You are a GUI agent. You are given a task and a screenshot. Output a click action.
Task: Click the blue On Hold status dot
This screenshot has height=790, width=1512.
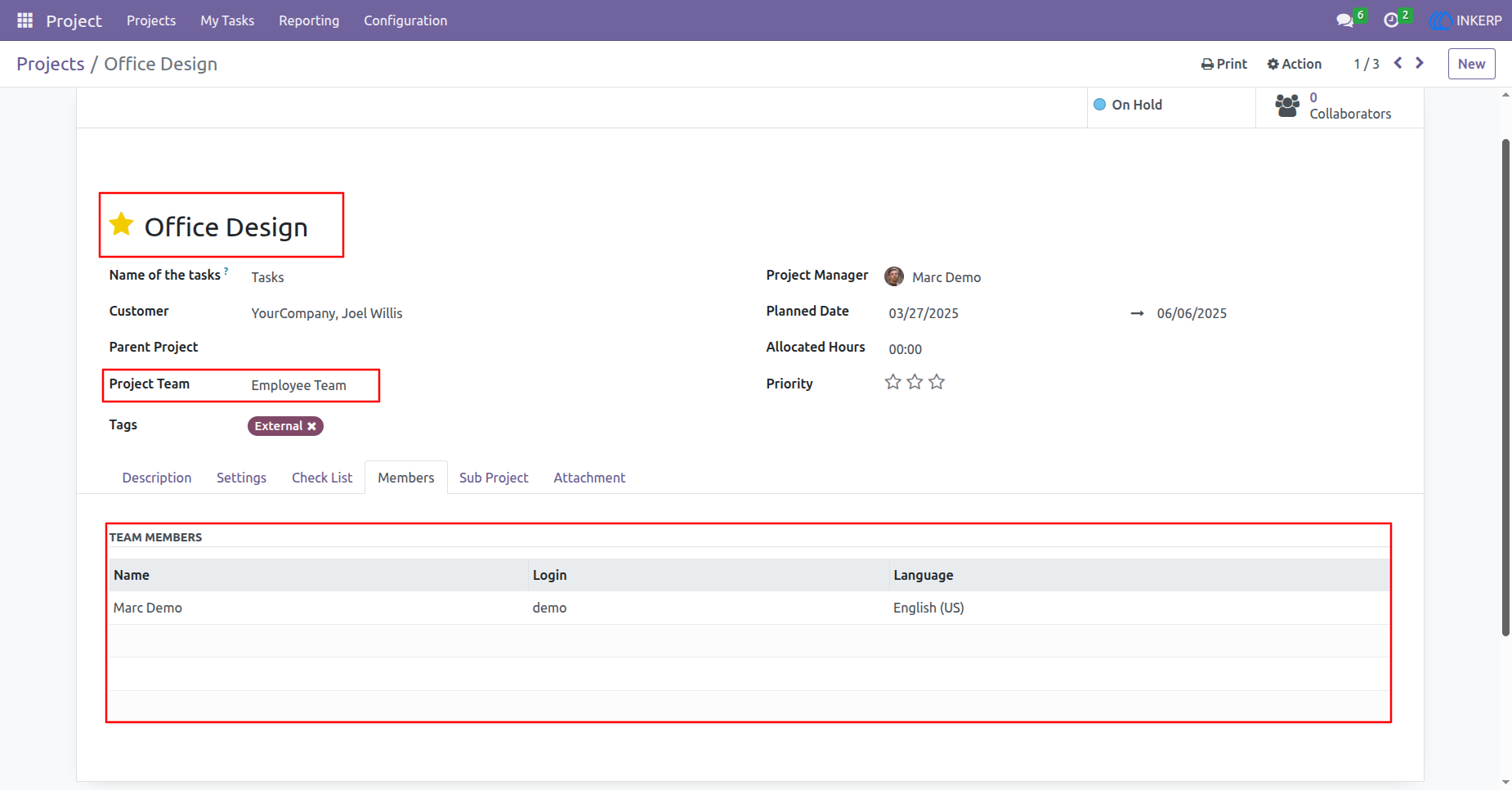point(1100,105)
